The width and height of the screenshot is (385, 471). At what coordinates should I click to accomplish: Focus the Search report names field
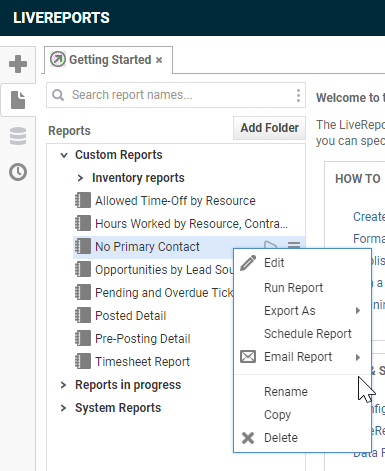tap(176, 95)
